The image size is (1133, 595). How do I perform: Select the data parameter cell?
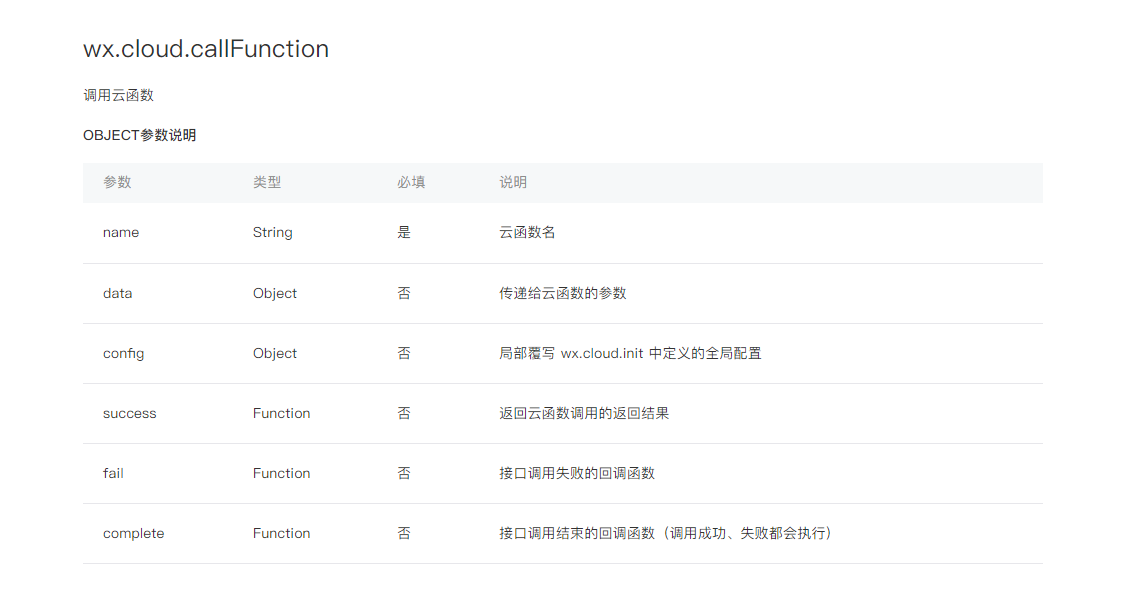point(117,293)
